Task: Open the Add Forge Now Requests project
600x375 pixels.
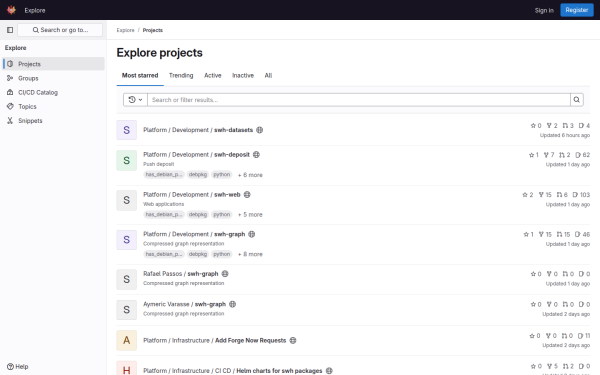Action: pos(215,341)
